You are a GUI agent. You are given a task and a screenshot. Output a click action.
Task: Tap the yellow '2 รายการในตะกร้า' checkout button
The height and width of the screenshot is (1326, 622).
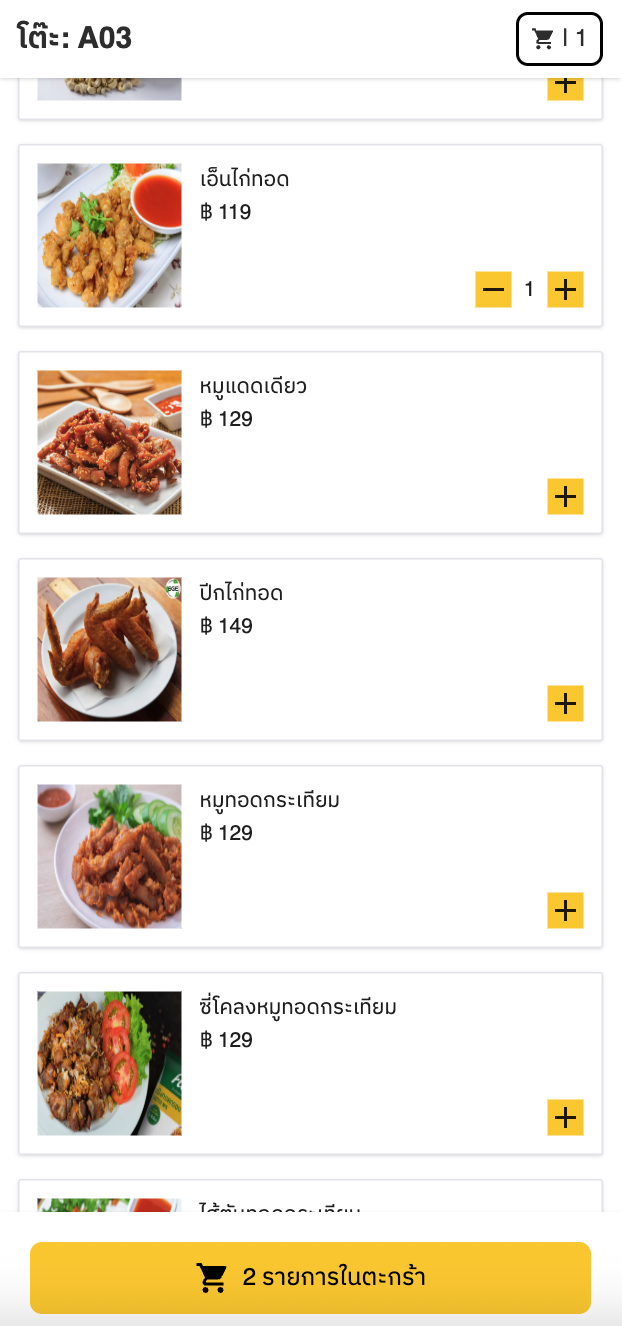[x=311, y=1277]
